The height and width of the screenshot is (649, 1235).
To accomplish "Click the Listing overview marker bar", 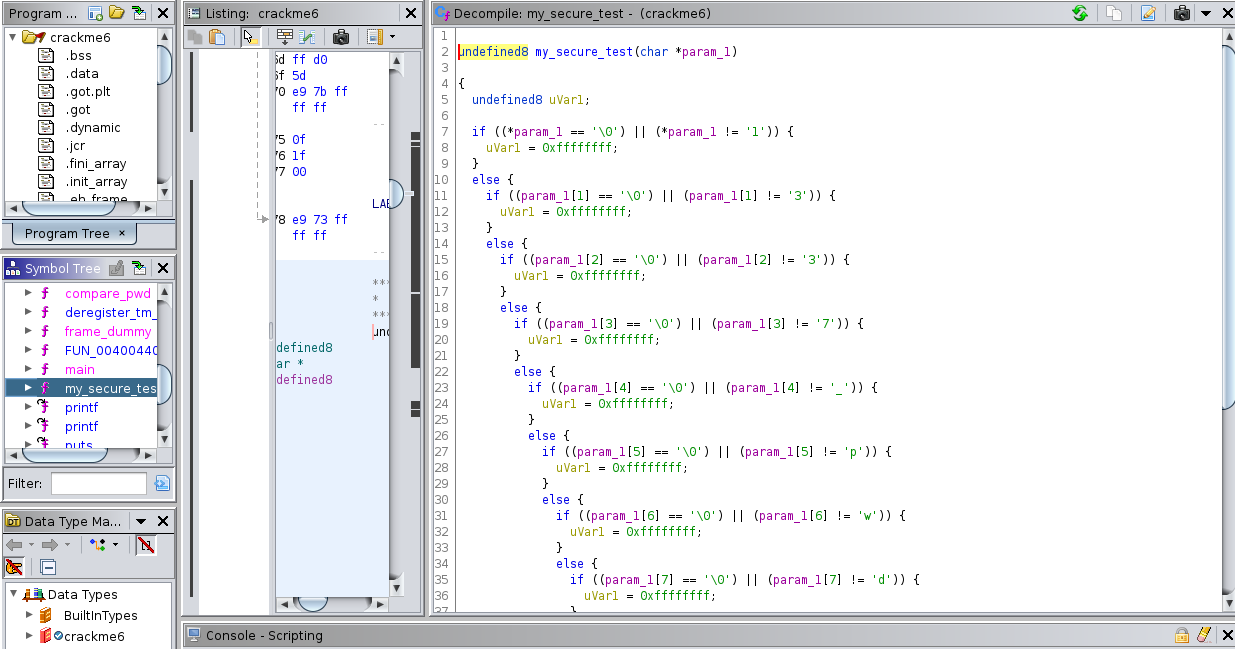I will pos(415,330).
